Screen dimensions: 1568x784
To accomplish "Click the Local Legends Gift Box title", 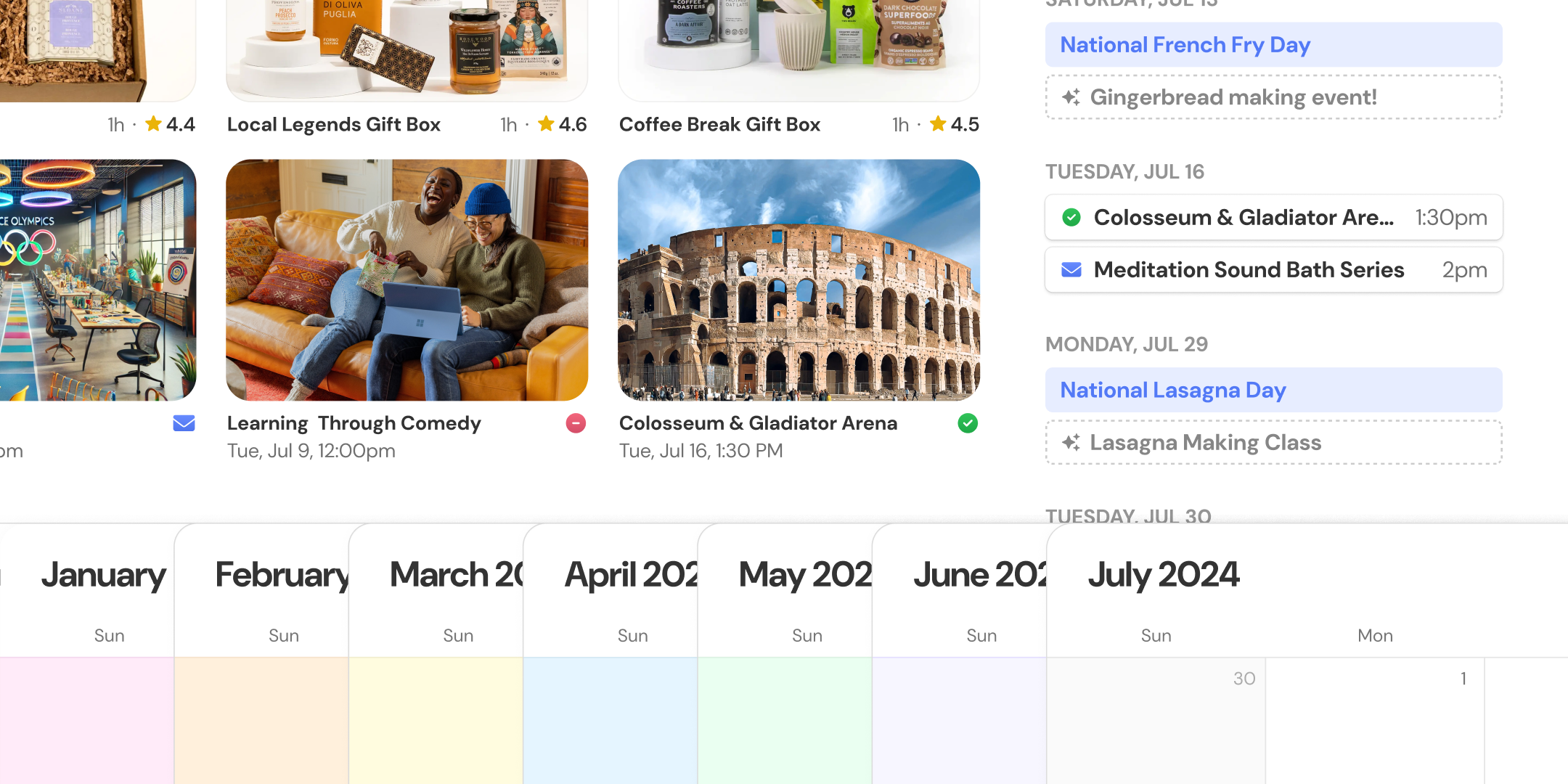I will click(334, 124).
